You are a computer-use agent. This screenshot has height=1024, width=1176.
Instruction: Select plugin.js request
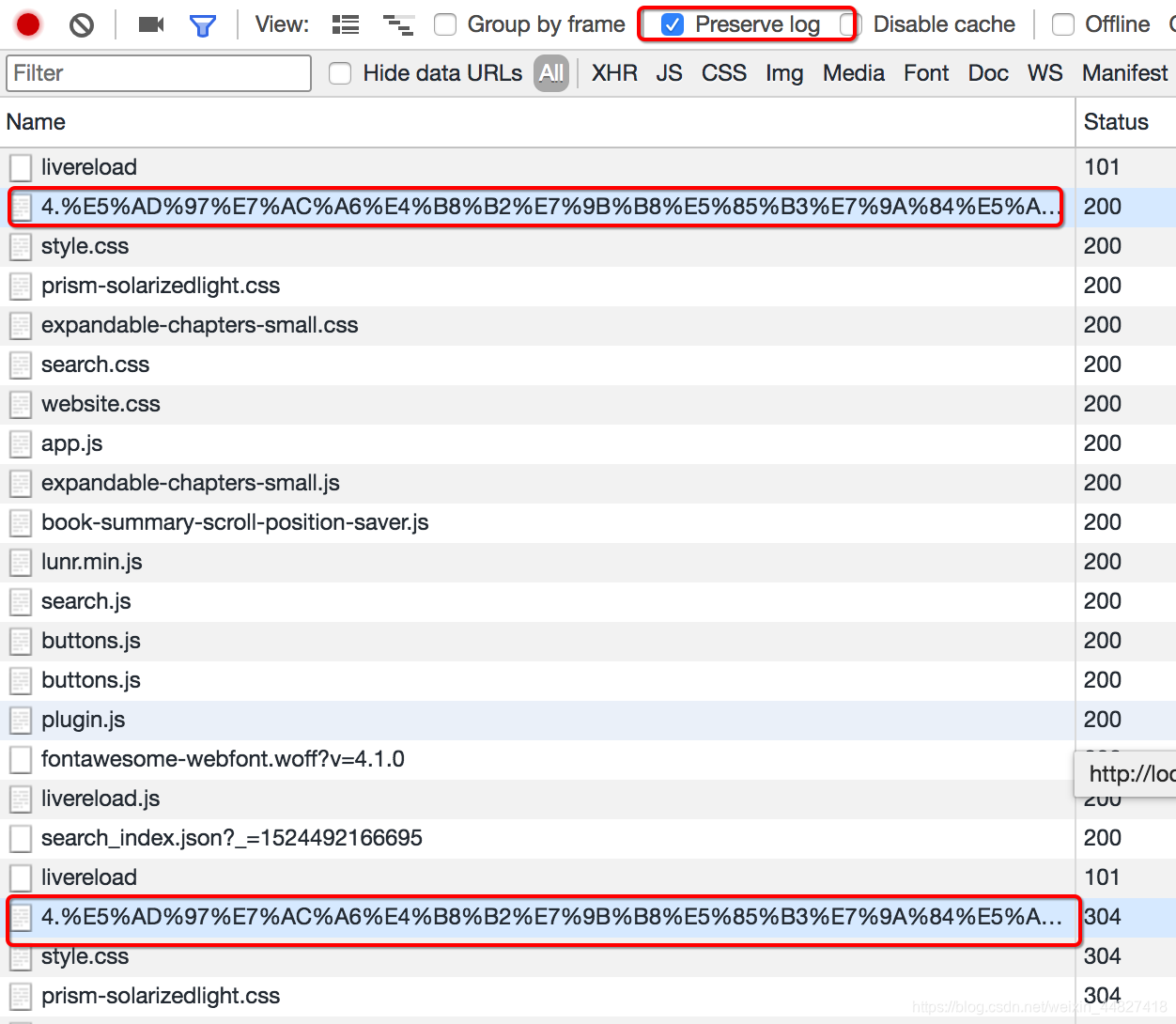pos(588,720)
